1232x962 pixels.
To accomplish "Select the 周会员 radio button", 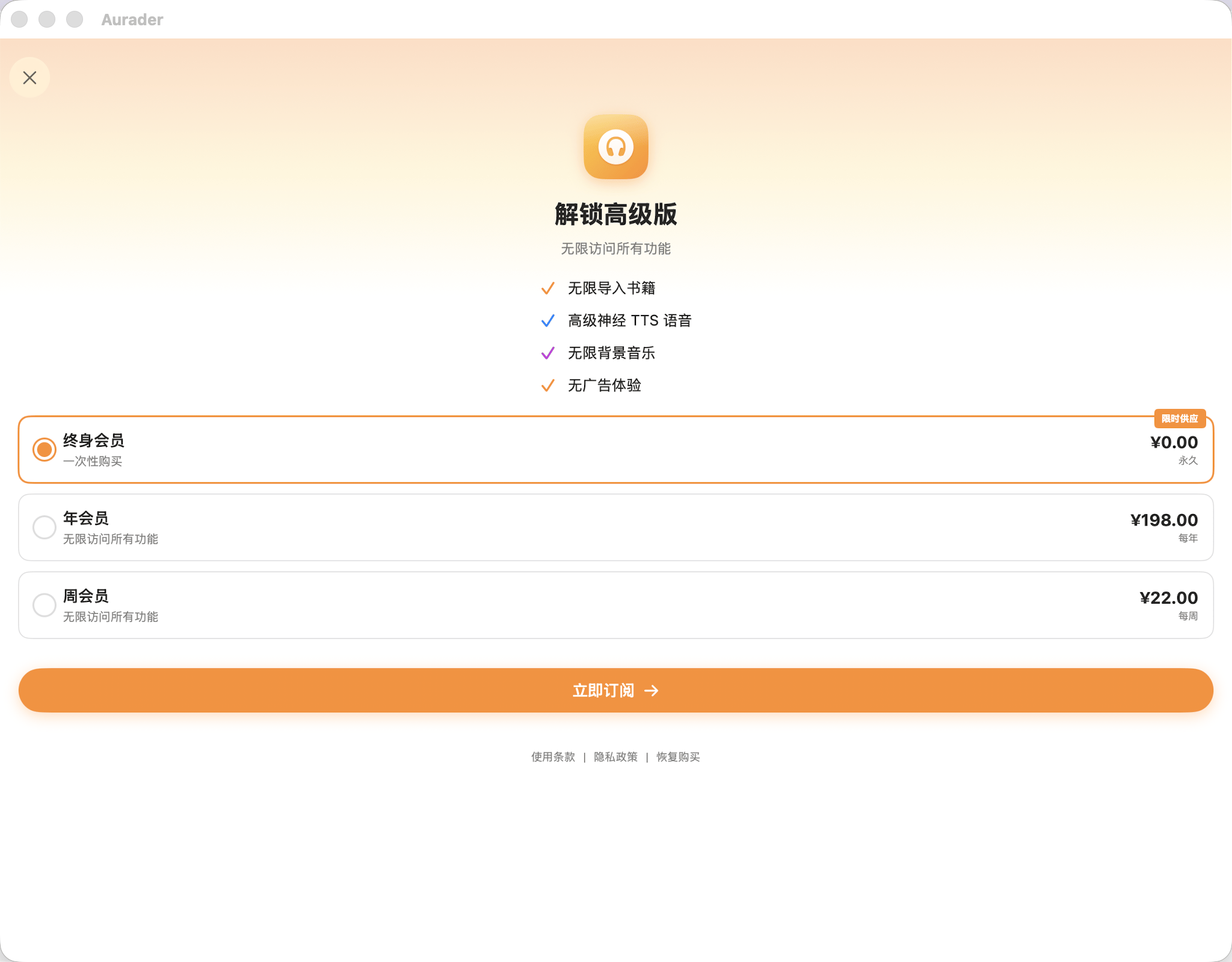I will (x=45, y=605).
